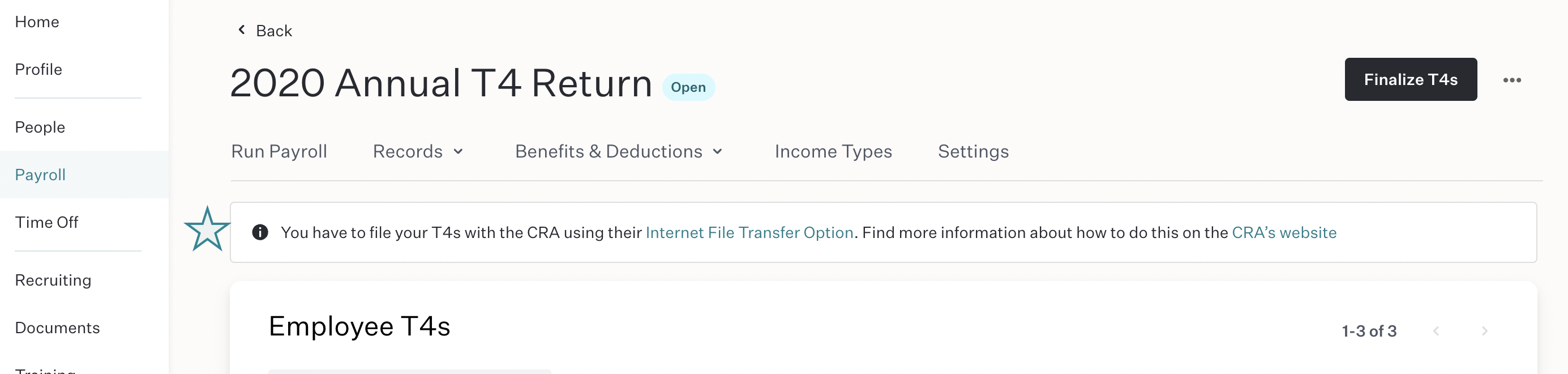This screenshot has width=1568, height=374.
Task: Navigate to People in the sidebar
Action: (x=40, y=127)
